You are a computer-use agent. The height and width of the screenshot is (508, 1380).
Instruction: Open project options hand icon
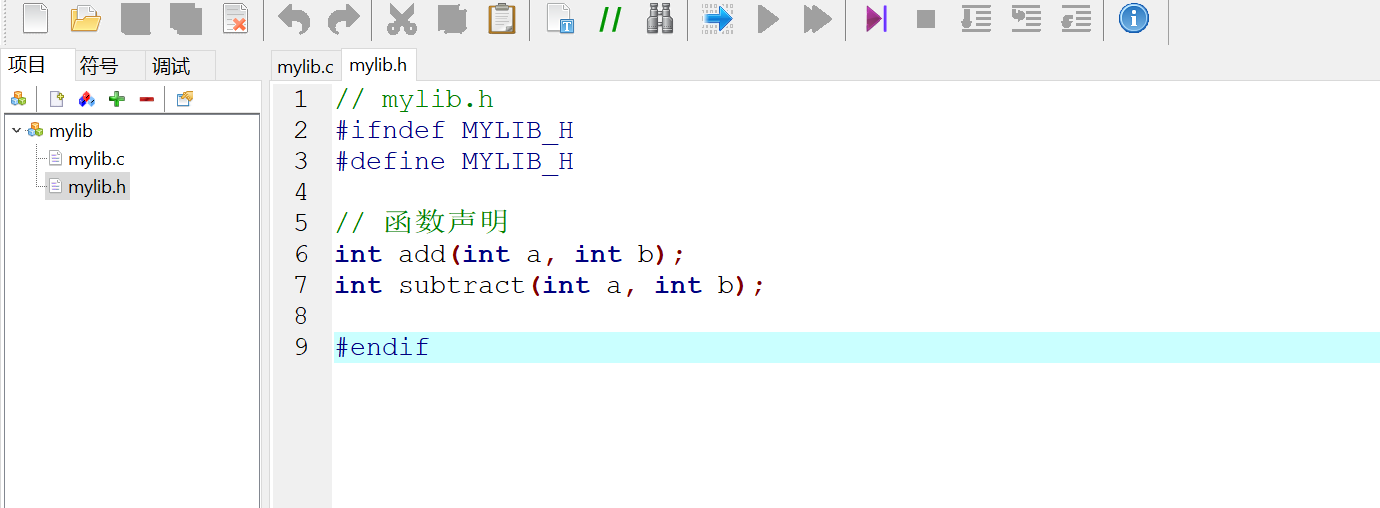click(x=184, y=98)
